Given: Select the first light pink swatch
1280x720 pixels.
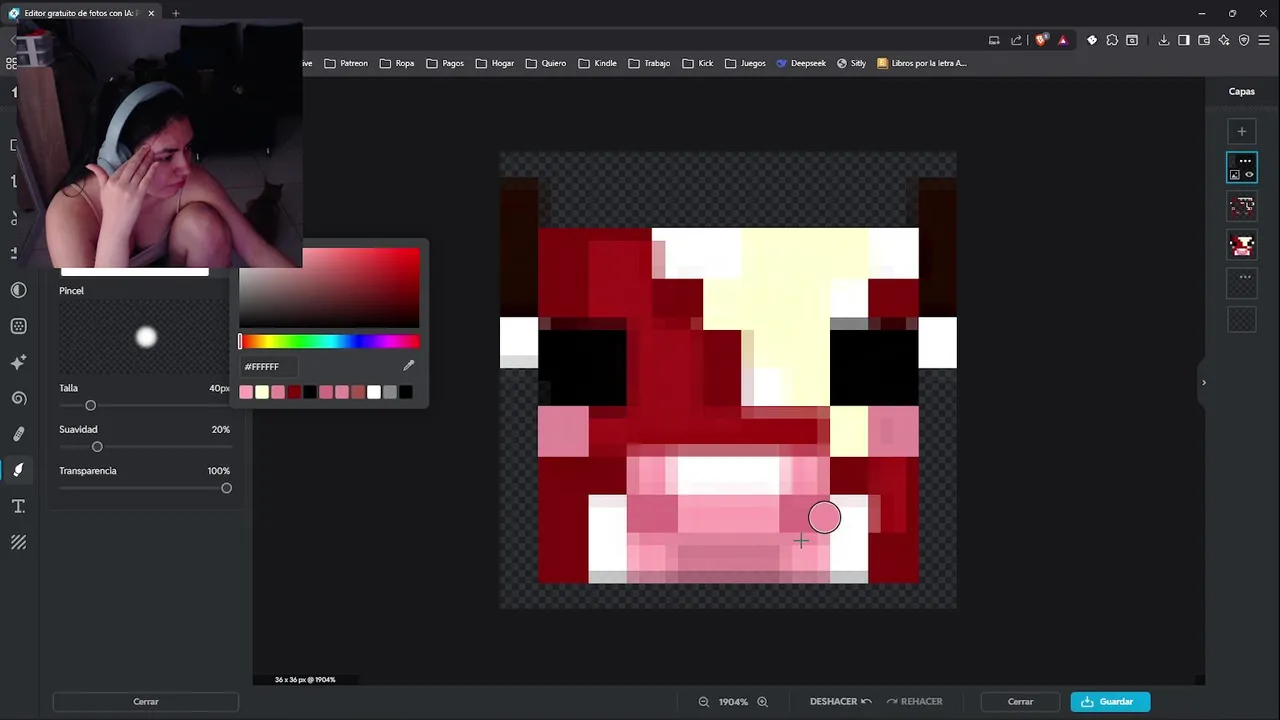Looking at the screenshot, I should coord(246,392).
